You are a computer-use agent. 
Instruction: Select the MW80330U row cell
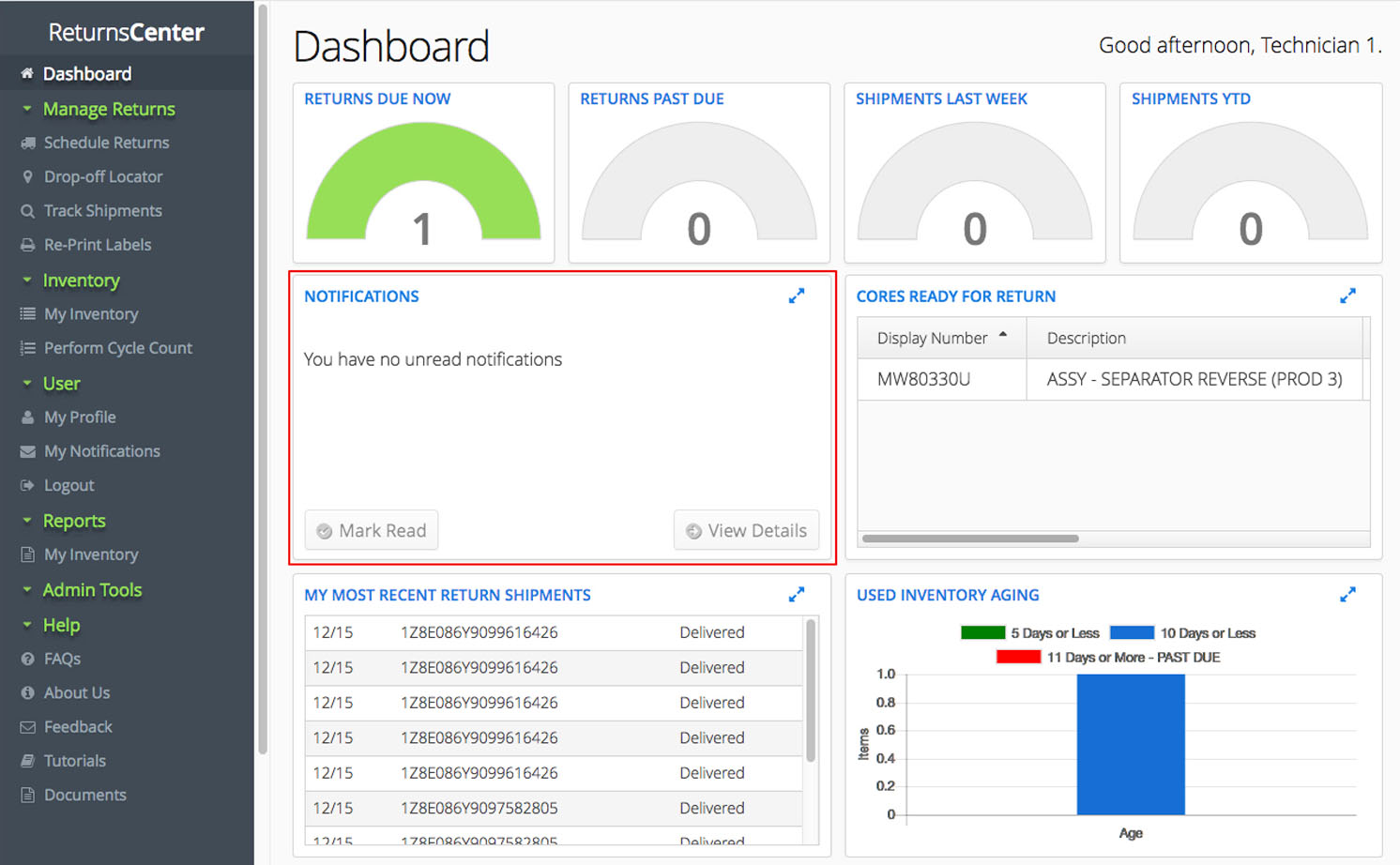[x=942, y=379]
